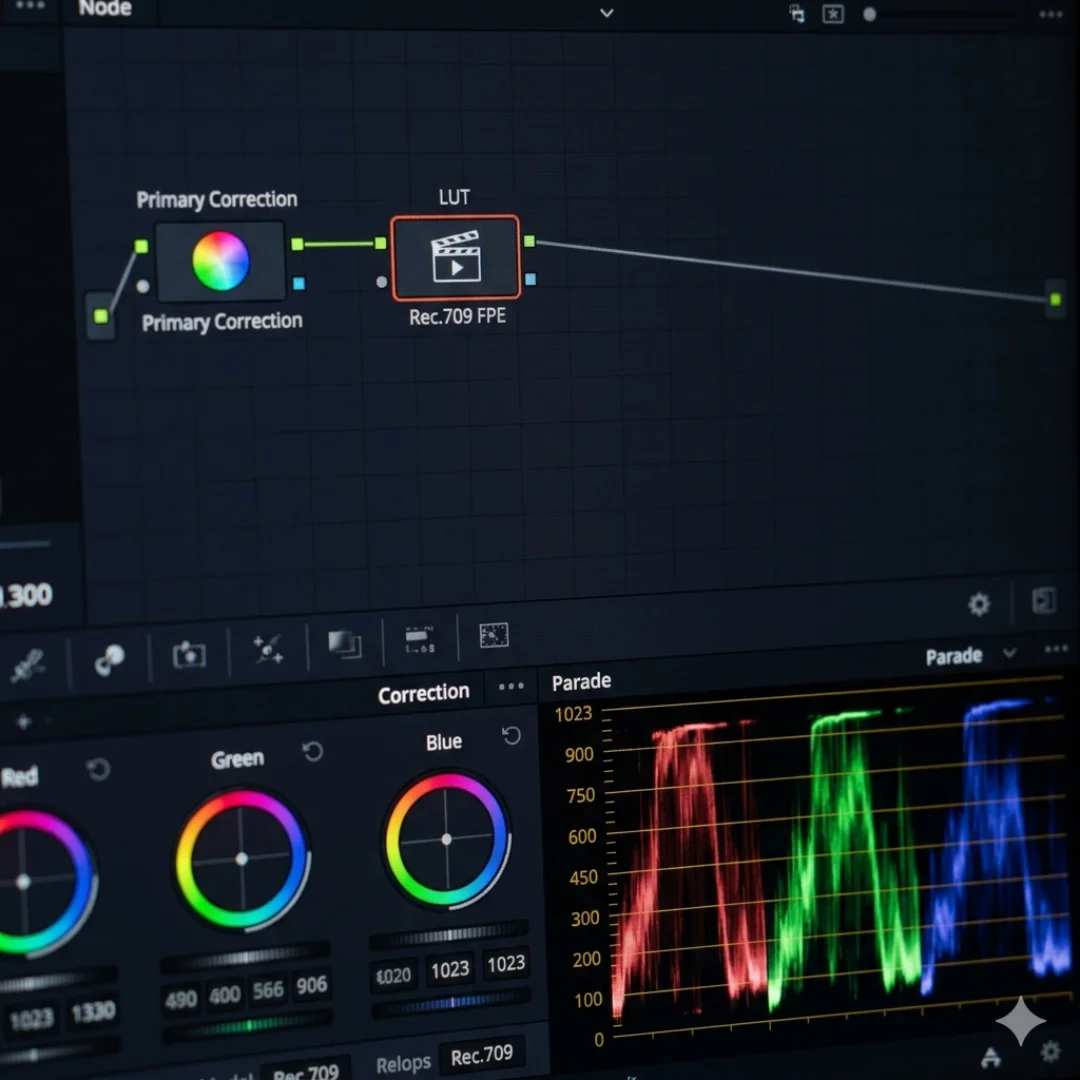Image resolution: width=1080 pixels, height=1080 pixels.
Task: Open the color wheels palette icon
Action: tap(109, 660)
